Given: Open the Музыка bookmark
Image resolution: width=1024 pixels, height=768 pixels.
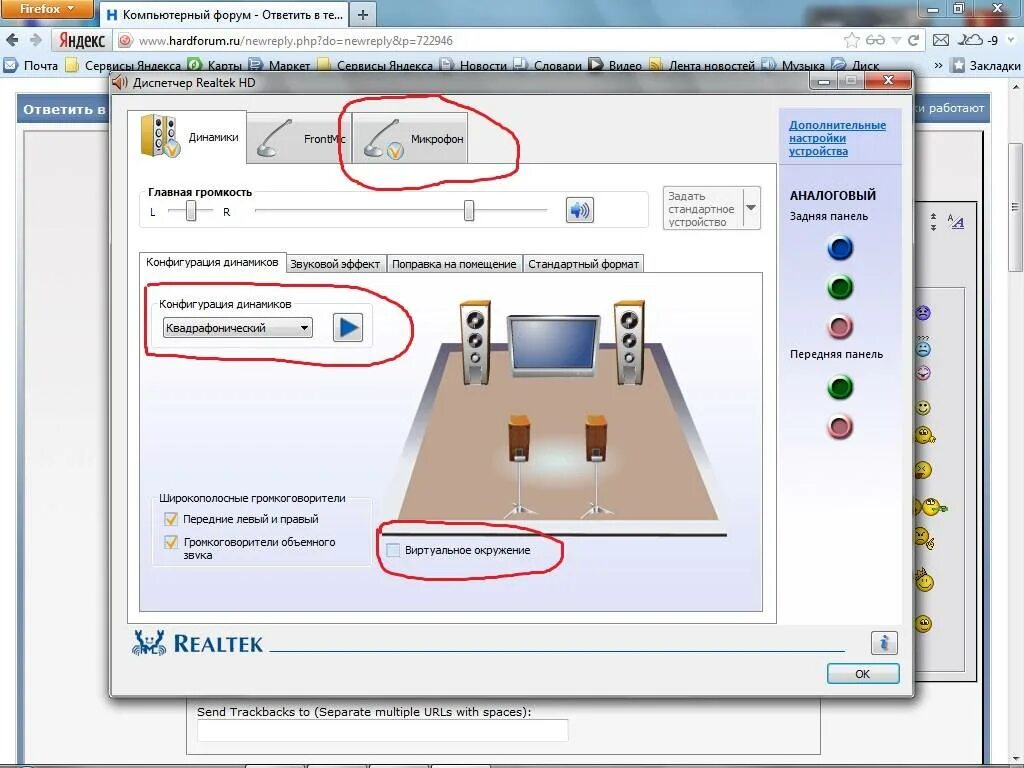Looking at the screenshot, I should tap(794, 65).
